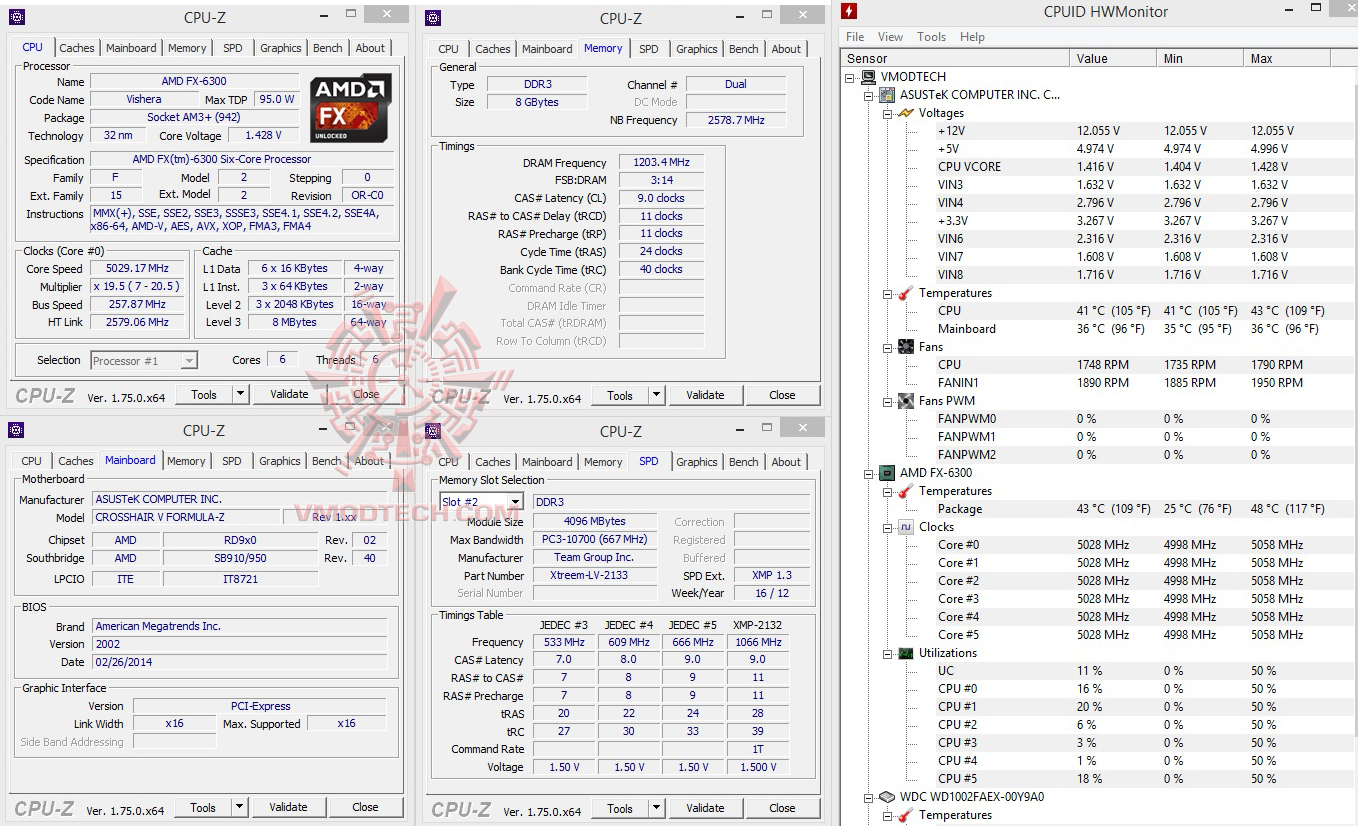This screenshot has width=1358, height=826.
Task: Click the thermometer icon for AMD FX-6300 Temperatures
Action: (x=905, y=491)
